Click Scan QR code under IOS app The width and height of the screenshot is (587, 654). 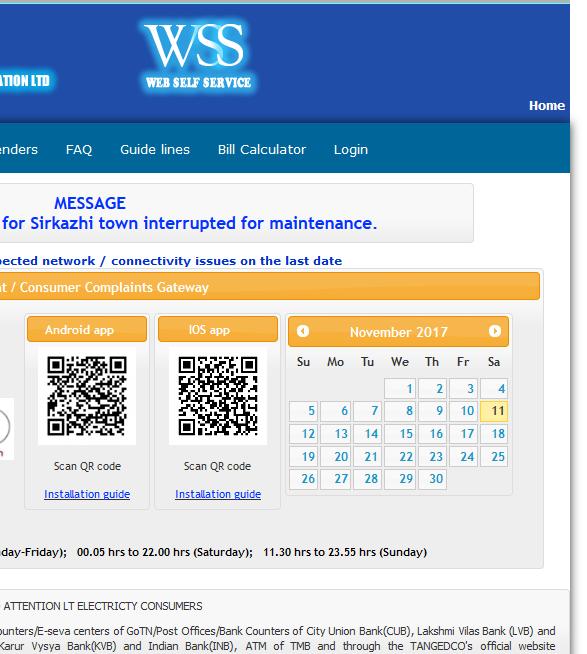[x=217, y=466]
